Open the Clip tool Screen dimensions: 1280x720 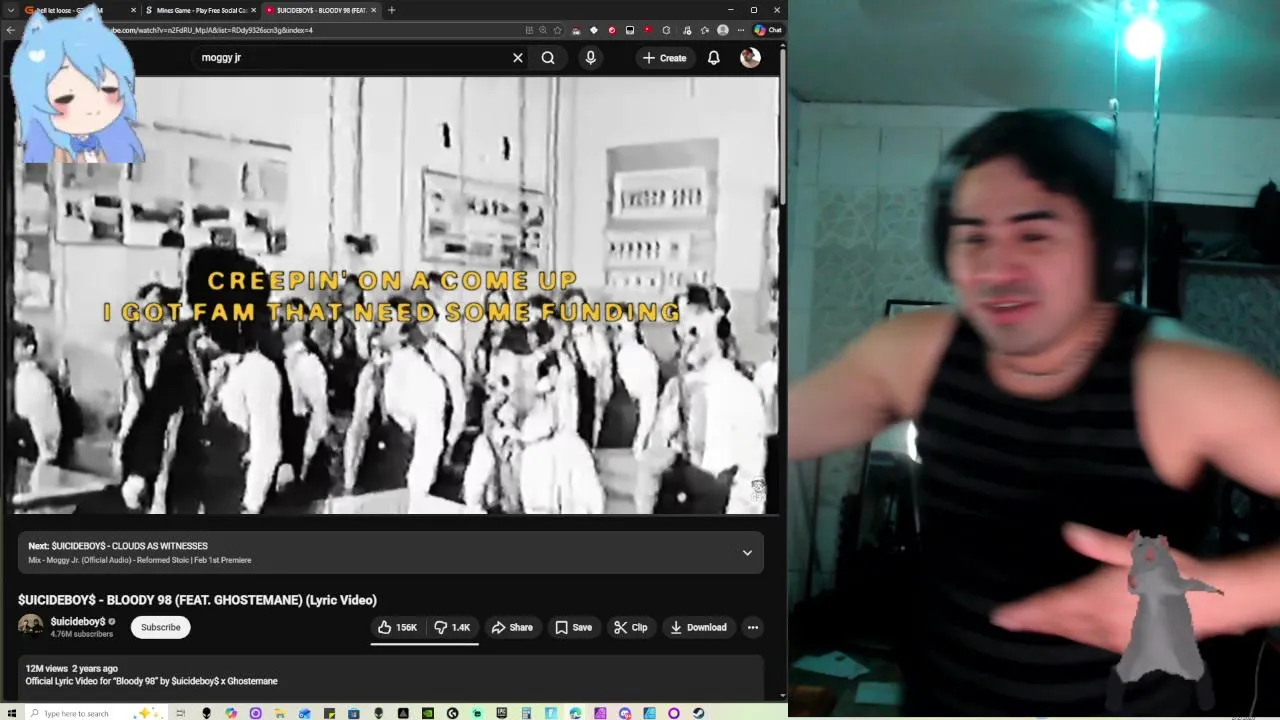[x=630, y=627]
